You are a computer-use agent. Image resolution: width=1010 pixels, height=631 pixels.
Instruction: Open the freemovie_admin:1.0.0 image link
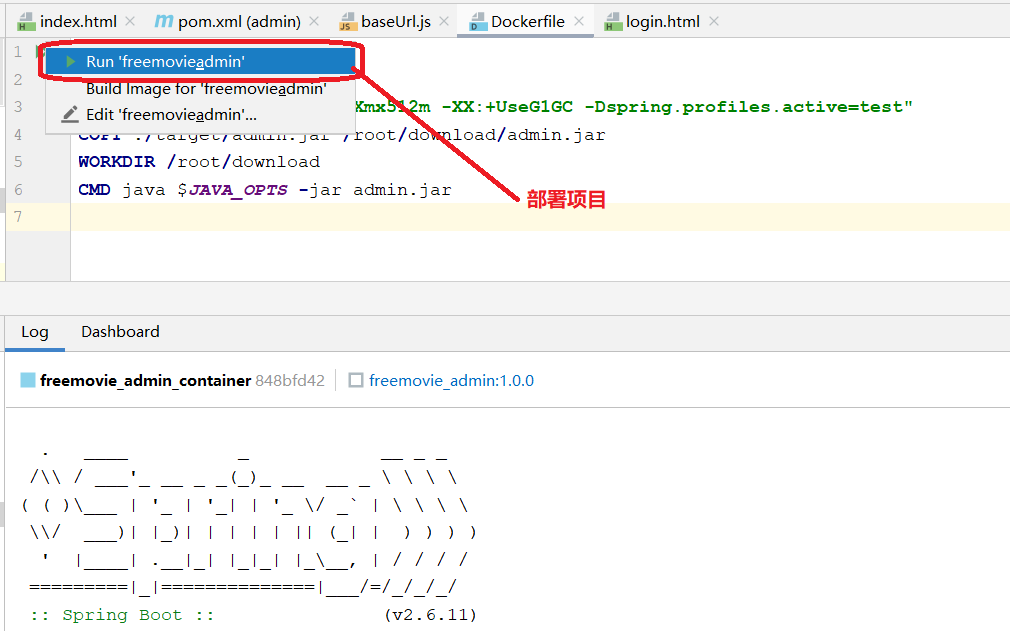point(451,381)
